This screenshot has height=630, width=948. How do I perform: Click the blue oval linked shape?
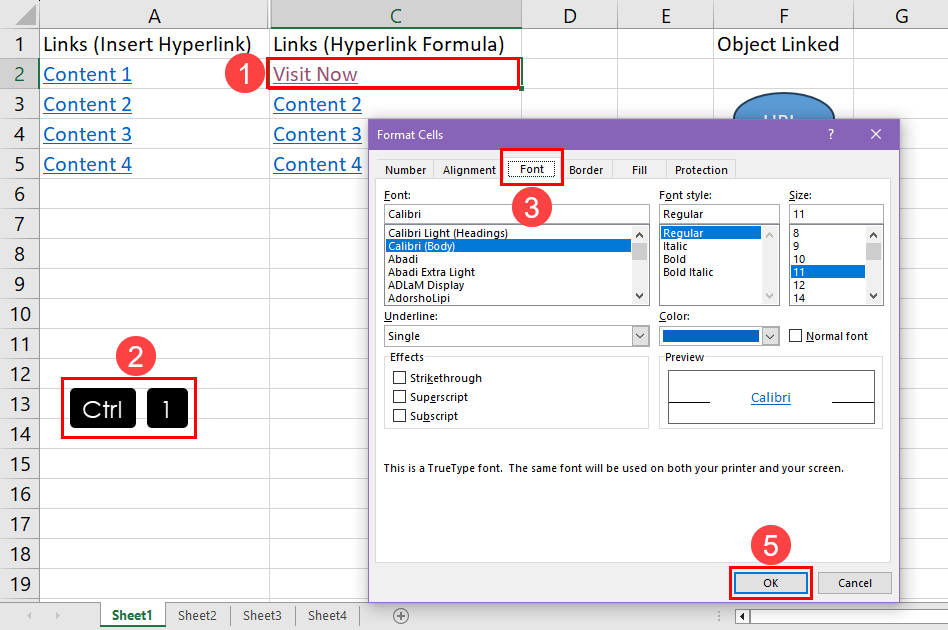click(783, 106)
